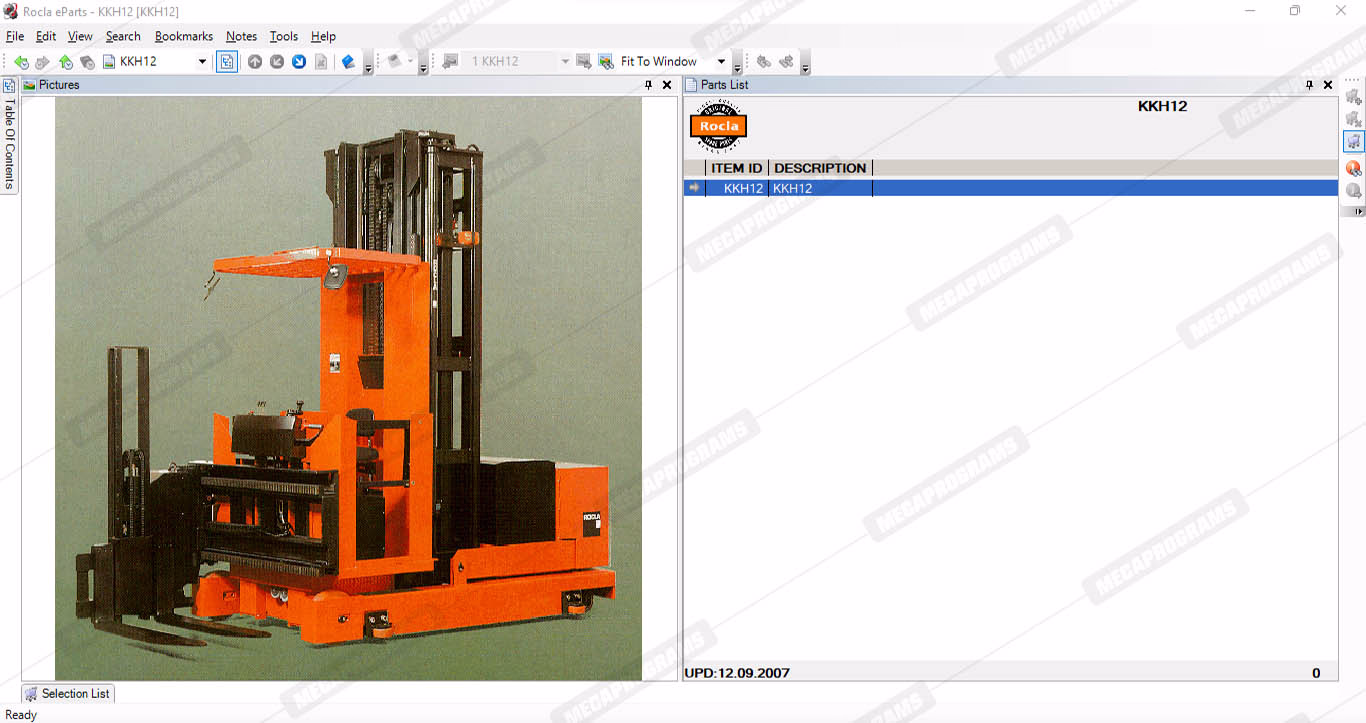Viewport: 1366px width, 723px height.
Task: Toggle auto-hide pin on Parts List panel
Action: 1309,85
